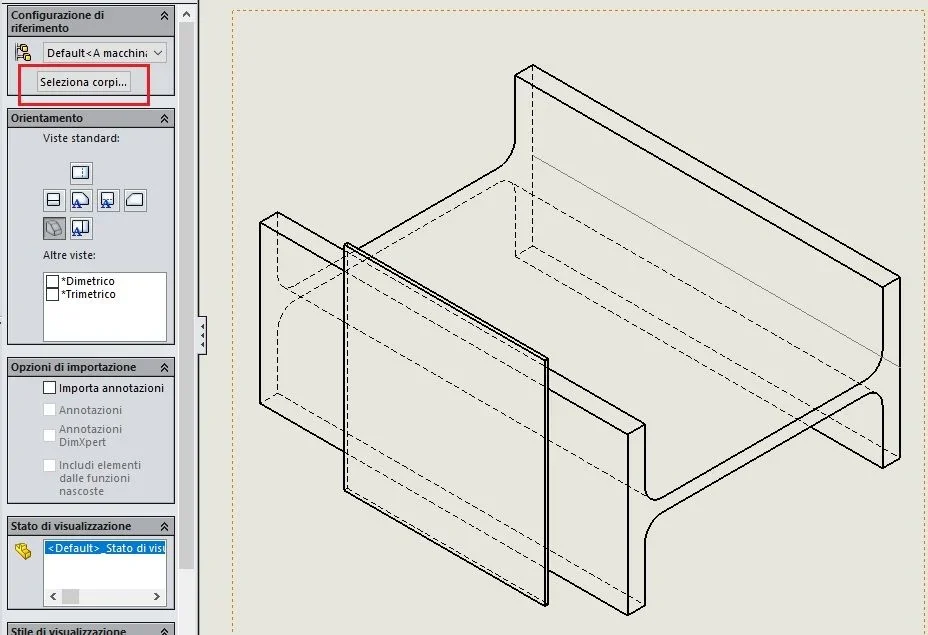Image resolution: width=928 pixels, height=635 pixels.
Task: Choose the plain chamfered-corner standard view icon
Action: 135,200
